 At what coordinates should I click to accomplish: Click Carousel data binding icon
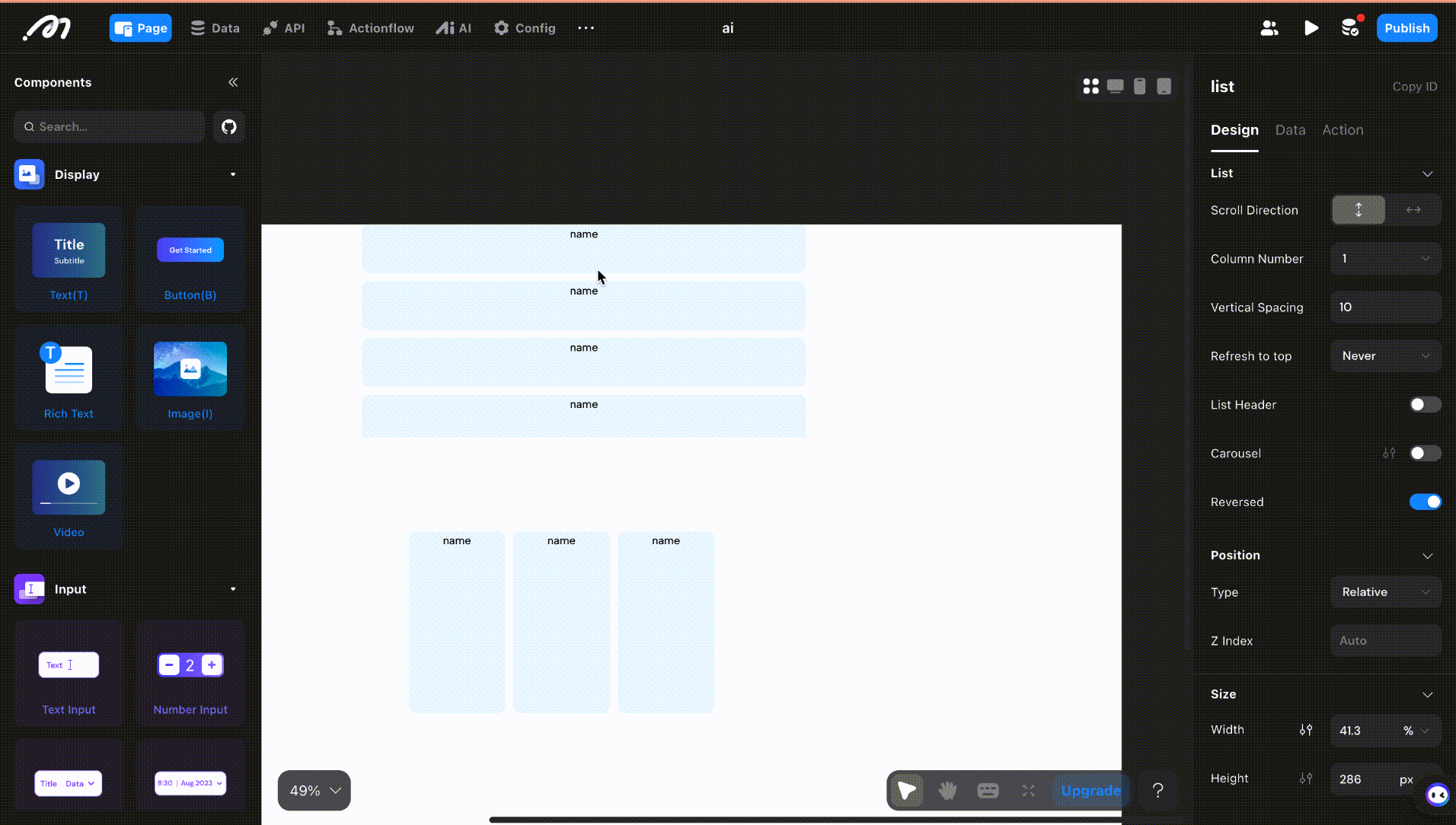[1390, 454]
